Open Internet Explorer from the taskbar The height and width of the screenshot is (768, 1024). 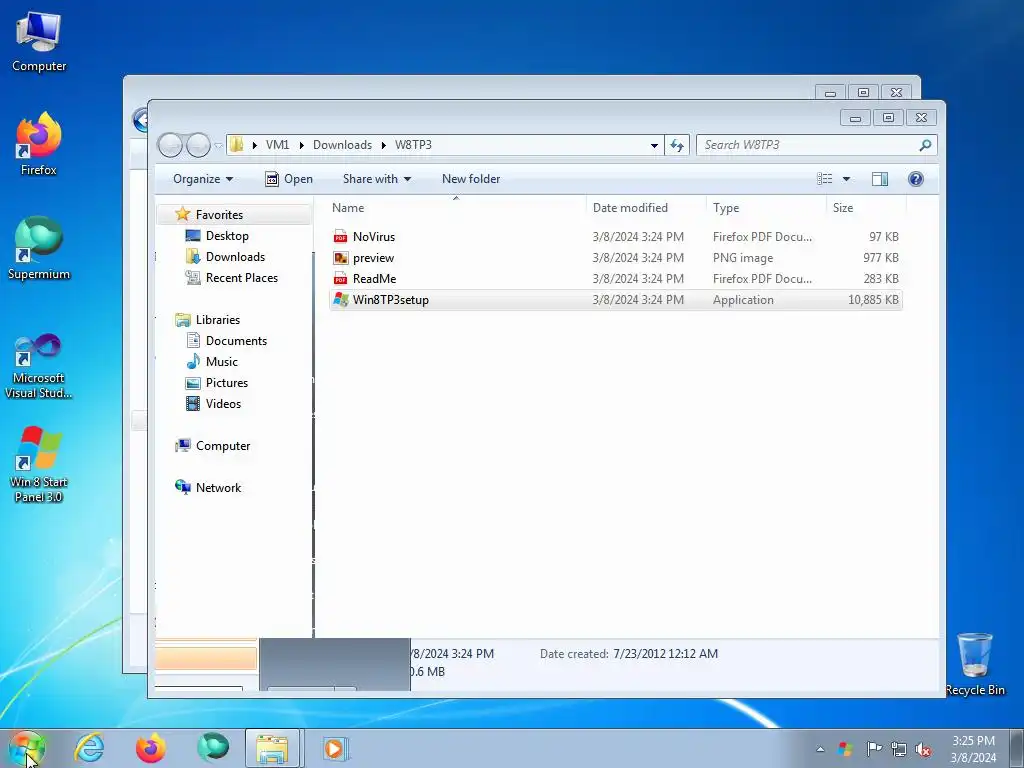point(89,748)
